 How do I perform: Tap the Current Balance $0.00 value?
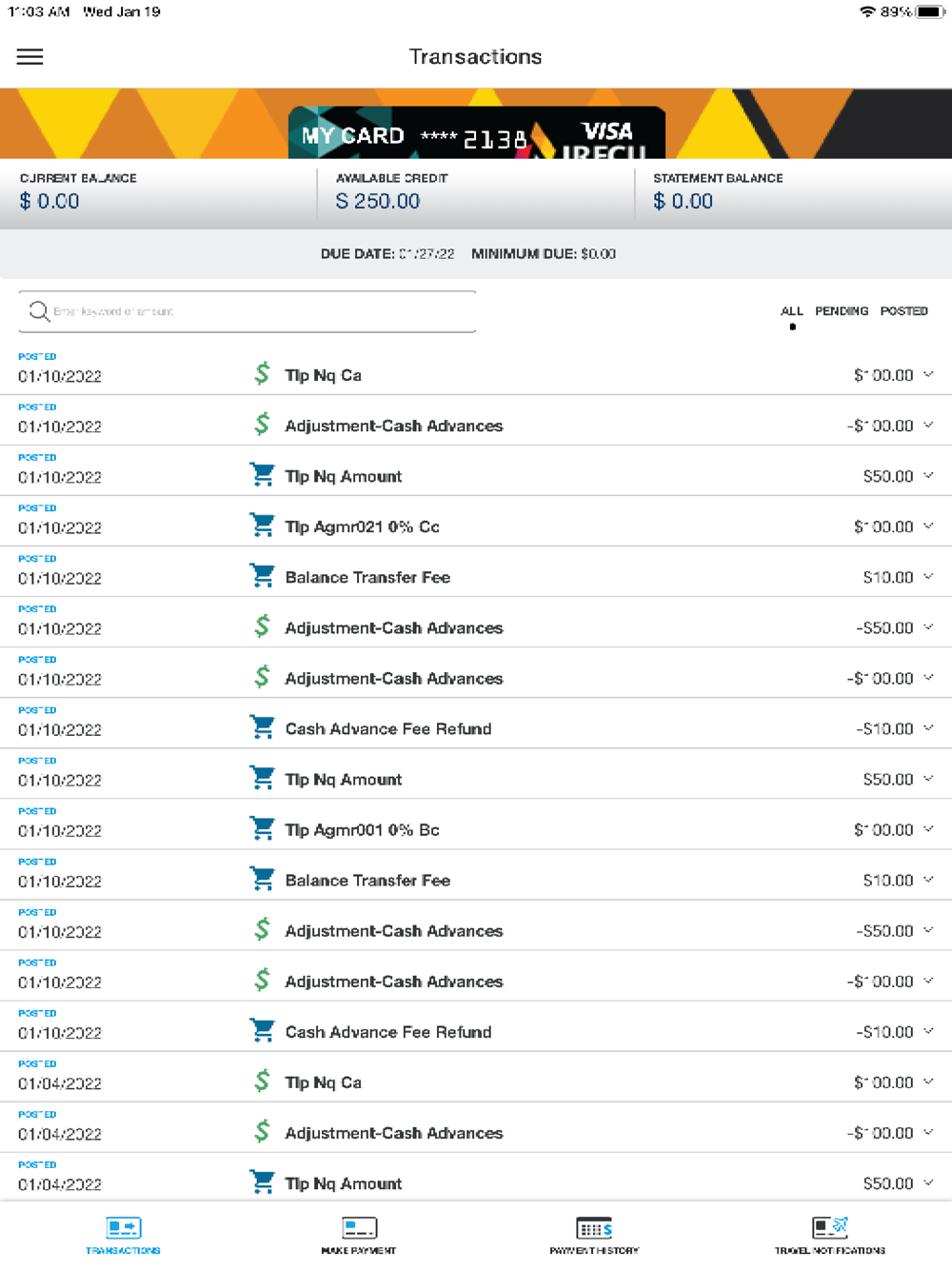pos(50,201)
